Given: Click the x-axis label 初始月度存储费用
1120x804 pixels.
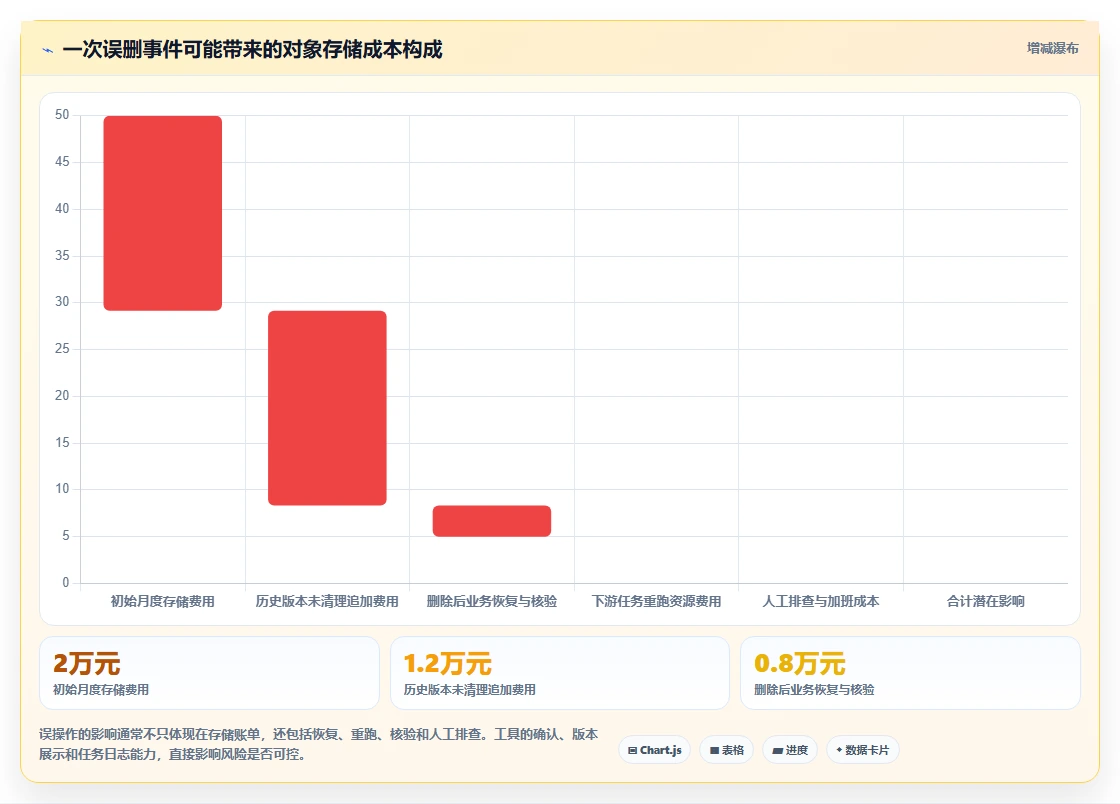Looking at the screenshot, I should click(x=163, y=601).
